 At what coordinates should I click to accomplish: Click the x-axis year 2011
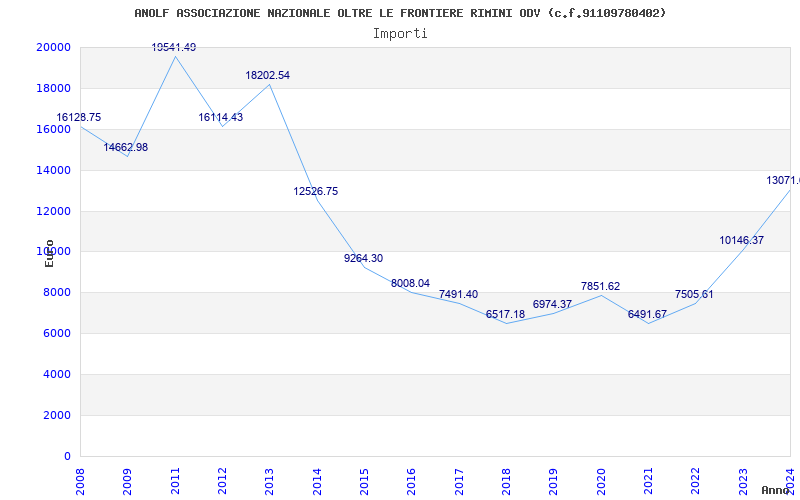tap(175, 481)
